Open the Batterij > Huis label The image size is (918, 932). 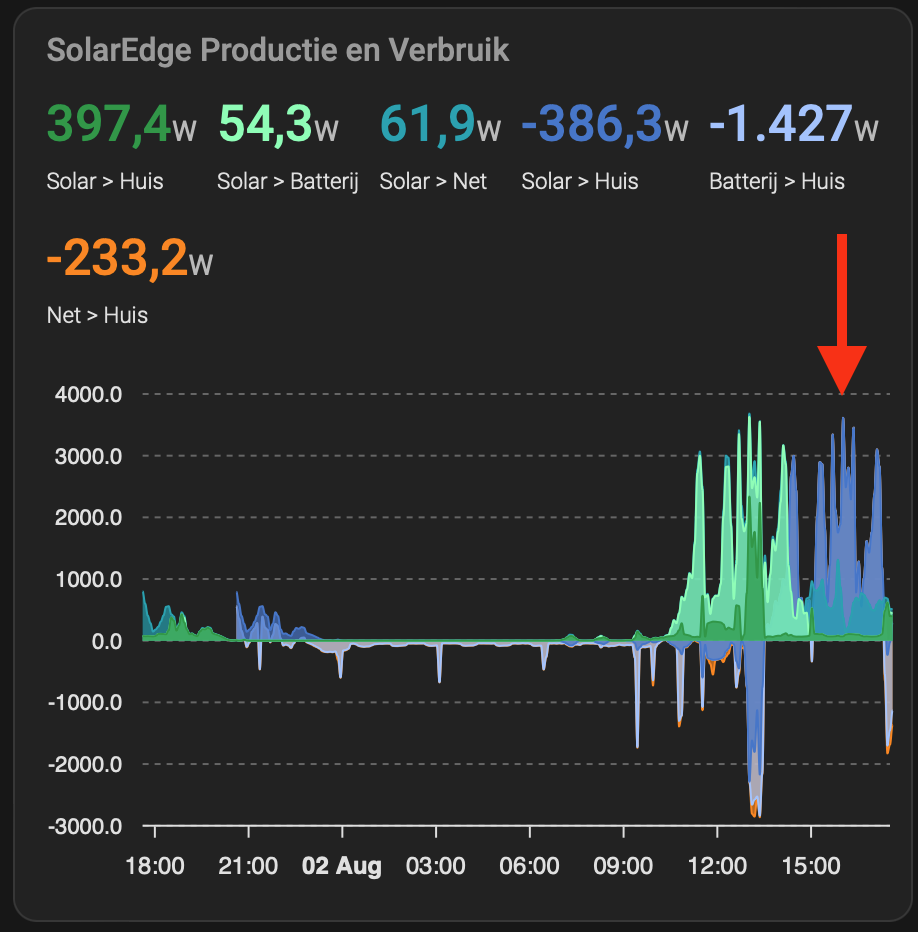click(x=776, y=181)
